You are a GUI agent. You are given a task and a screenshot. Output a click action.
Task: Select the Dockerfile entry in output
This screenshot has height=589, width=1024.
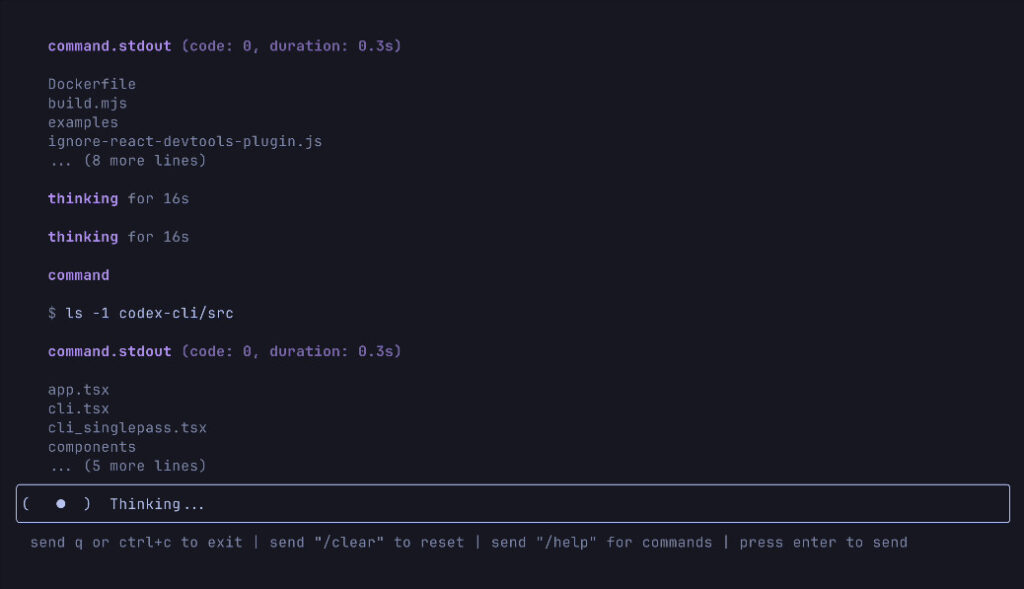(x=92, y=84)
